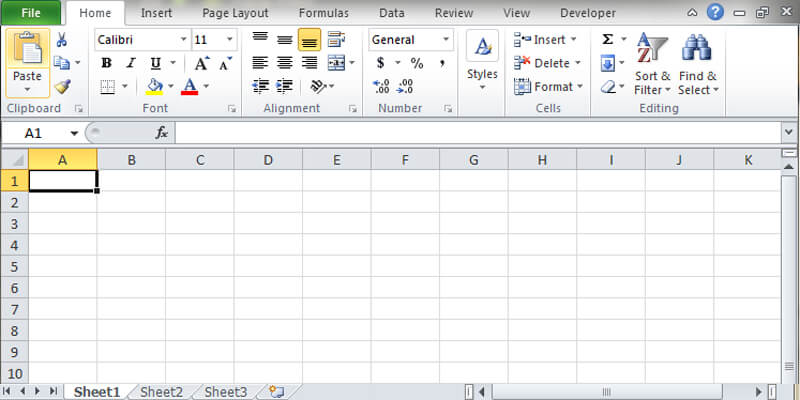The image size is (800, 400).
Task: Click Merge & Center icon
Action: 336,63
